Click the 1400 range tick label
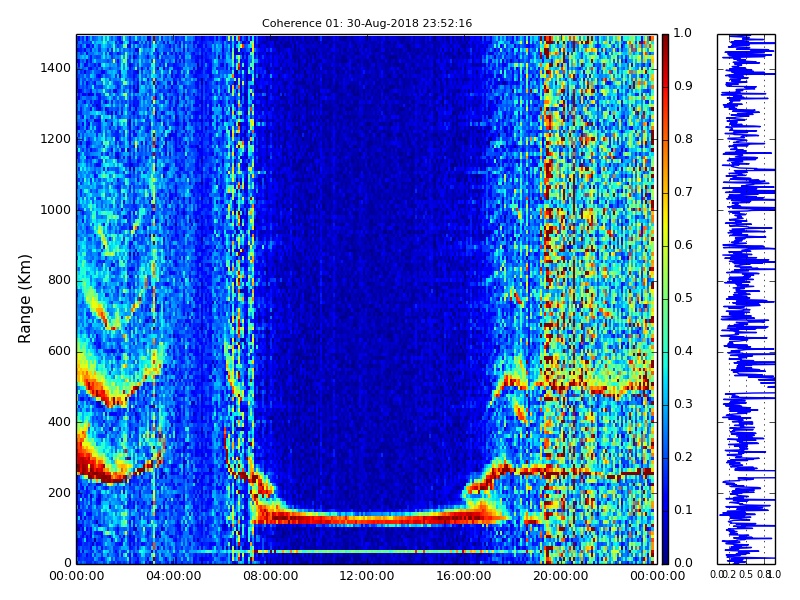Viewport: 800px width, 600px height. 56,68
